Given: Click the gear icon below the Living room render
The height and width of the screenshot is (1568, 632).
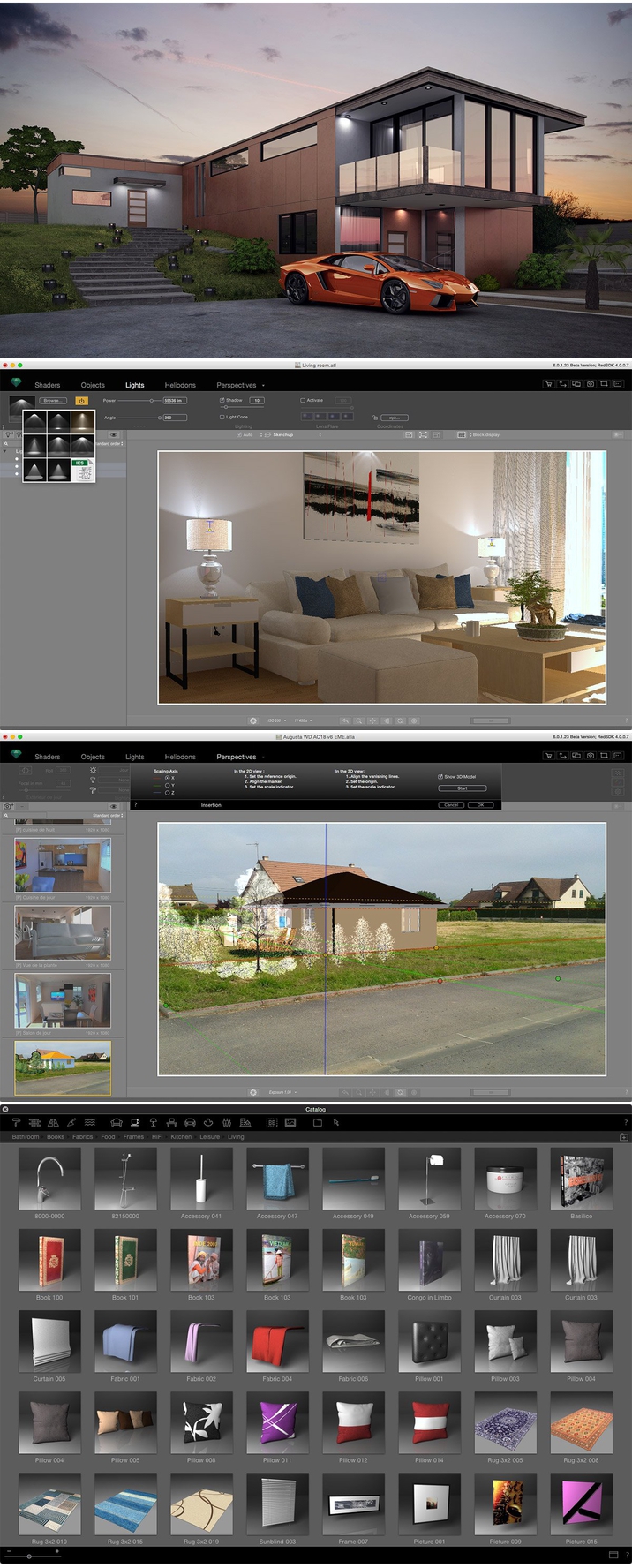Looking at the screenshot, I should [253, 720].
